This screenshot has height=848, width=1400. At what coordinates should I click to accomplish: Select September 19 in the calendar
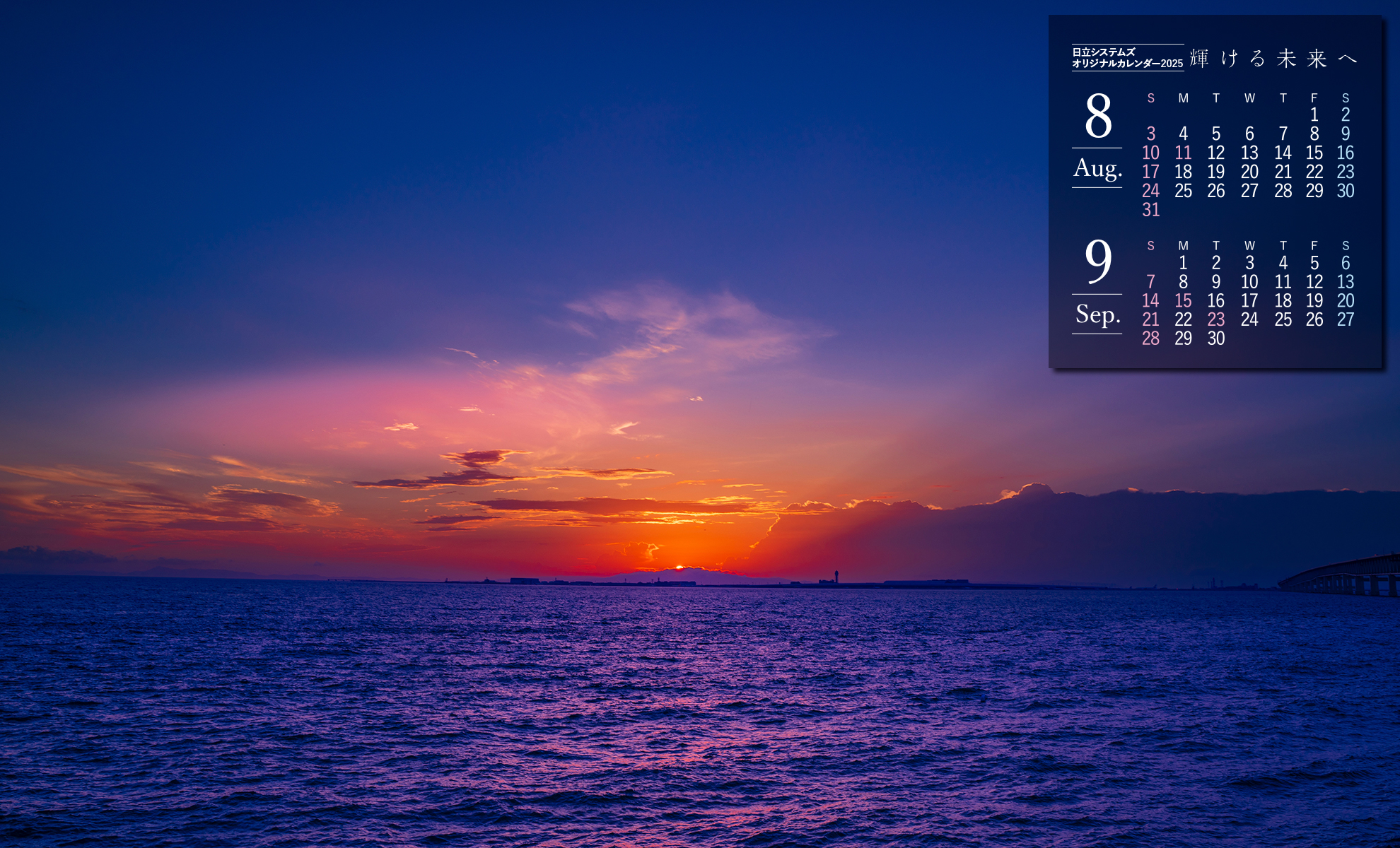point(1314,301)
